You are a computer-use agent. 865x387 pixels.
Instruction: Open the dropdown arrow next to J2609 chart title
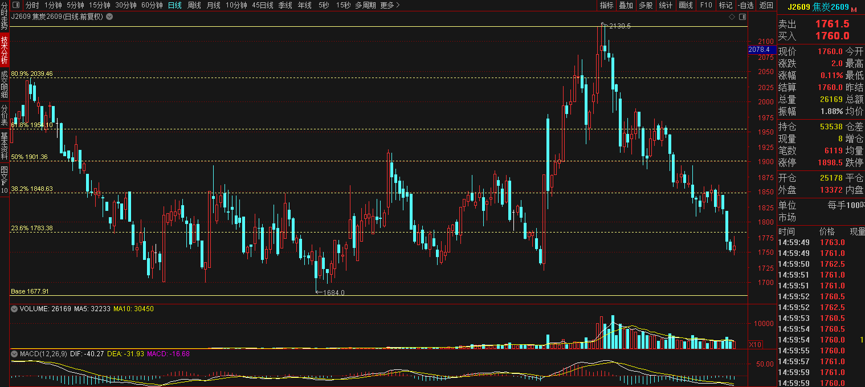click(x=109, y=17)
